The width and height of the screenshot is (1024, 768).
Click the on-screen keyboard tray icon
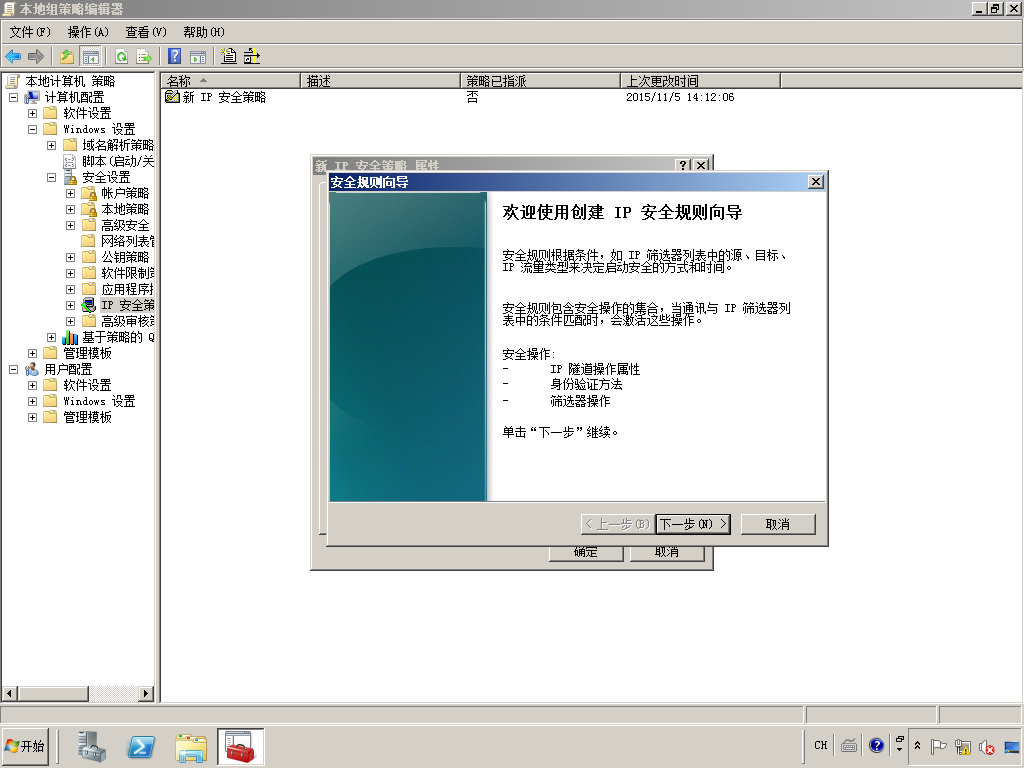849,745
